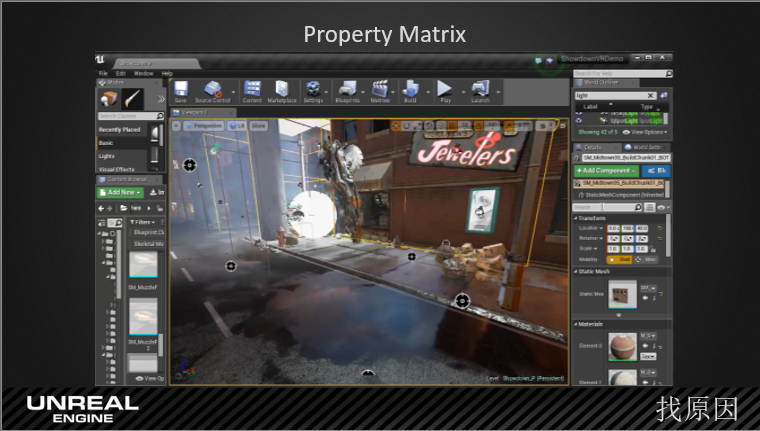The width and height of the screenshot is (760, 431).
Task: Toggle scale snapping in viewport toolbar
Action: [x=508, y=126]
